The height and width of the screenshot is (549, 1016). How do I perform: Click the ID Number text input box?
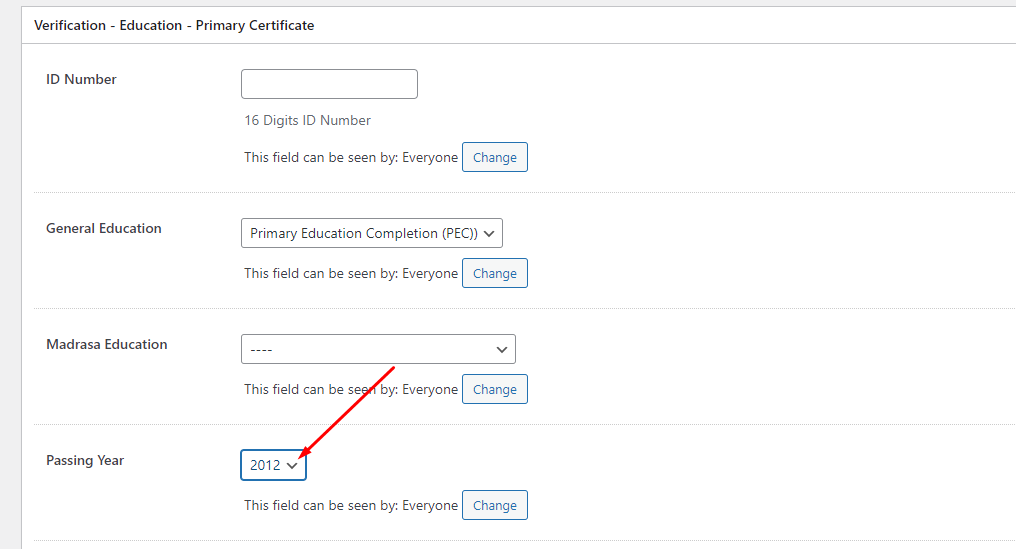click(x=329, y=84)
